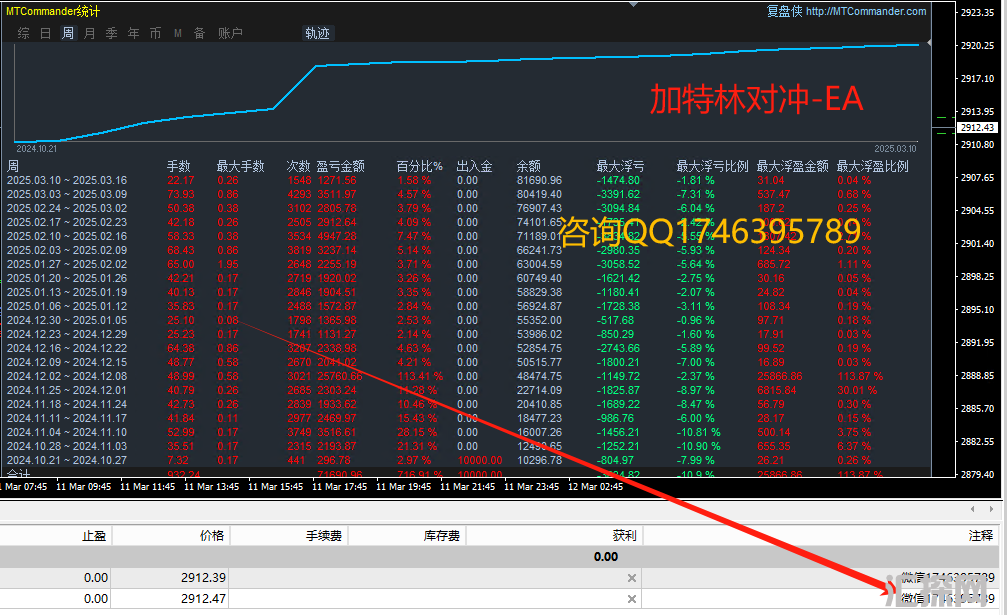Click balance value 81690.96
This screenshot has height=615, width=1007.
coord(539,180)
